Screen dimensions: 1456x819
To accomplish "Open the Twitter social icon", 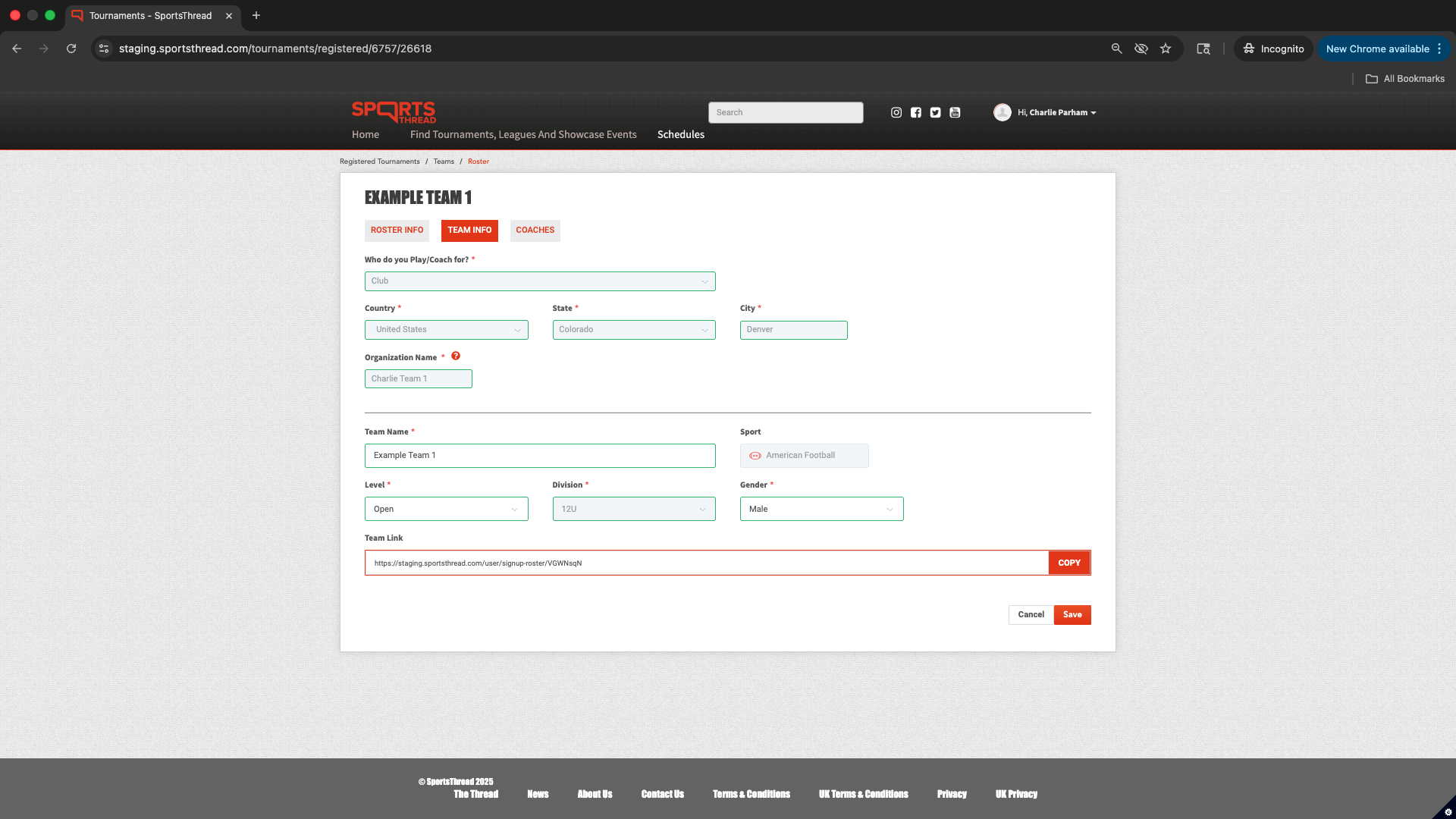I will 935,112.
